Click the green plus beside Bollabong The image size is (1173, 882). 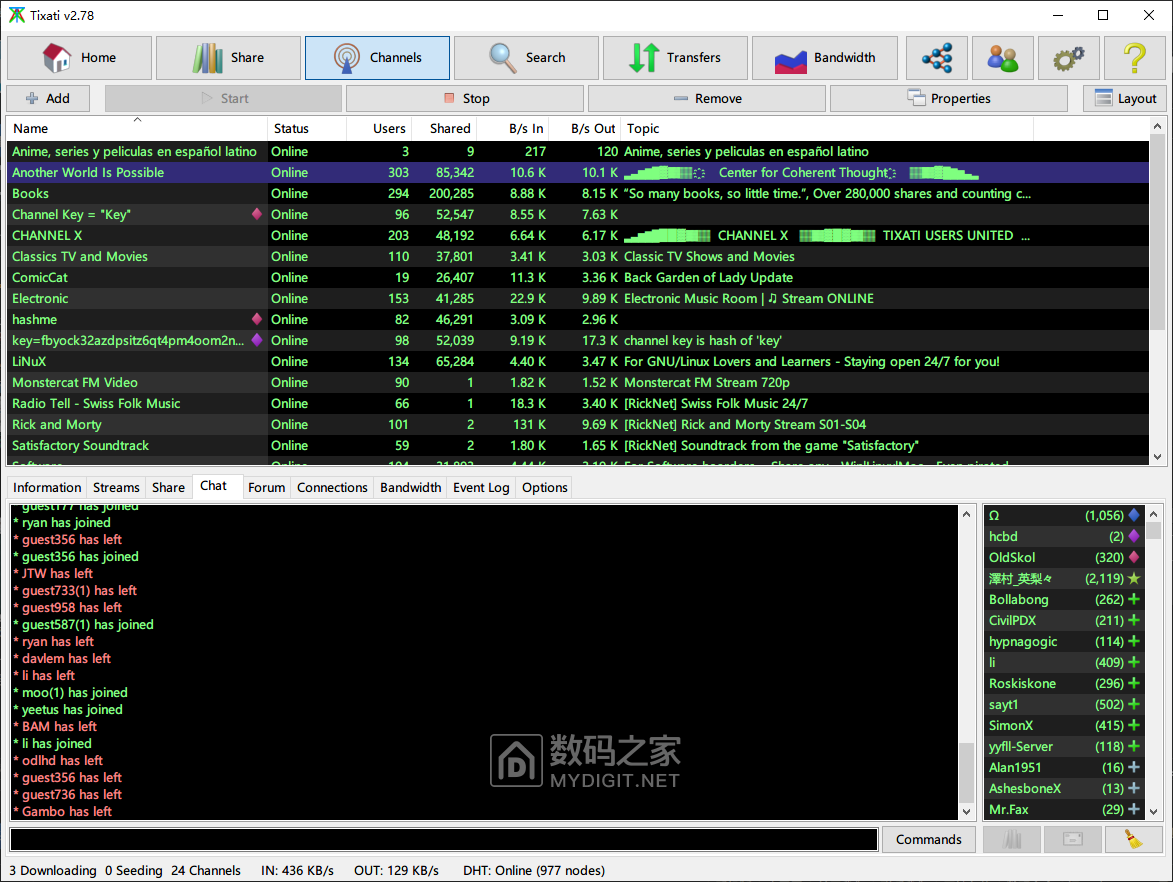[1134, 598]
